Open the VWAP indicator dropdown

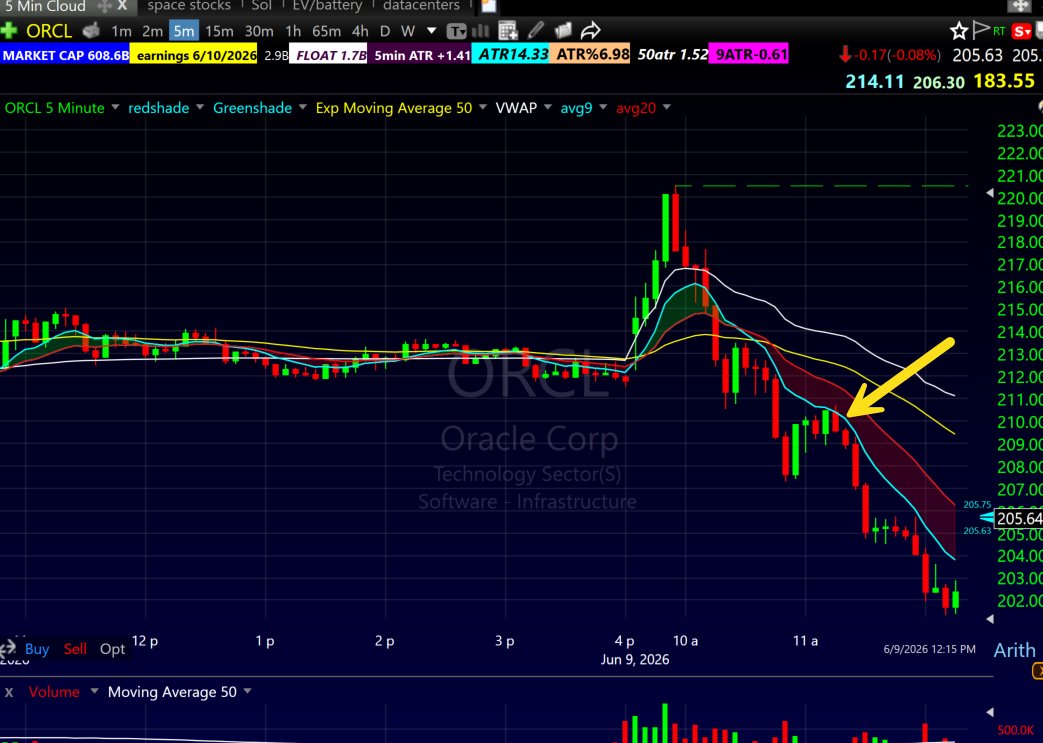coord(547,108)
